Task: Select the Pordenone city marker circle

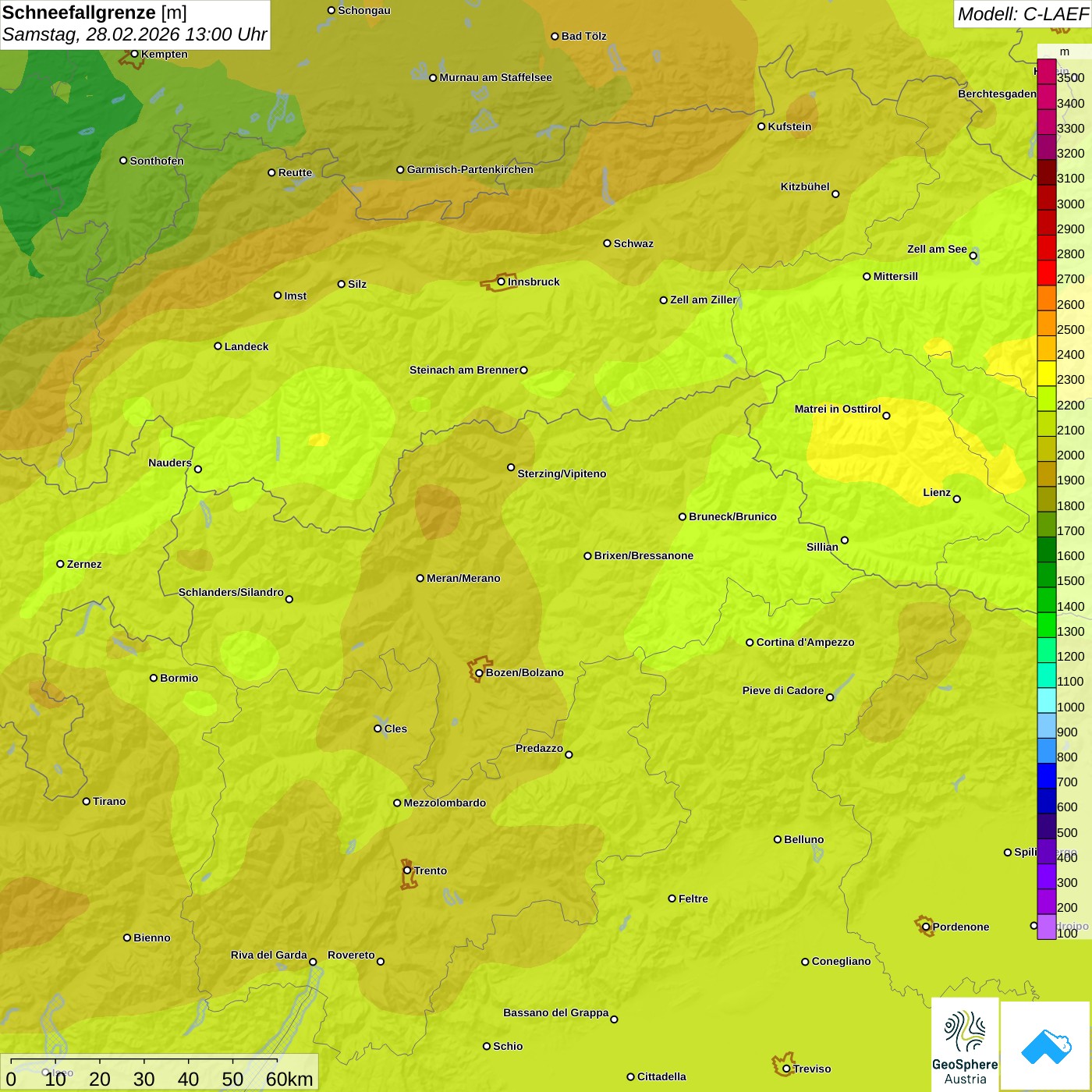Action: tap(926, 927)
